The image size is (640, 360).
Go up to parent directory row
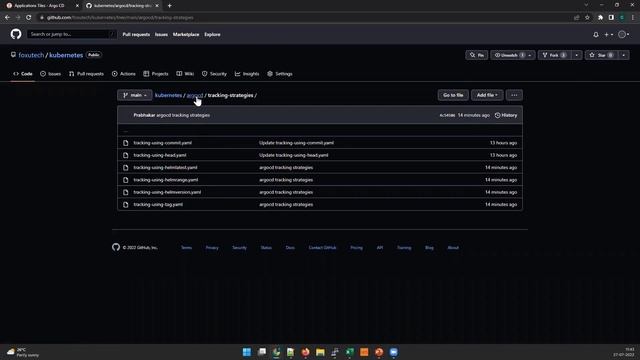pyautogui.click(x=320, y=131)
